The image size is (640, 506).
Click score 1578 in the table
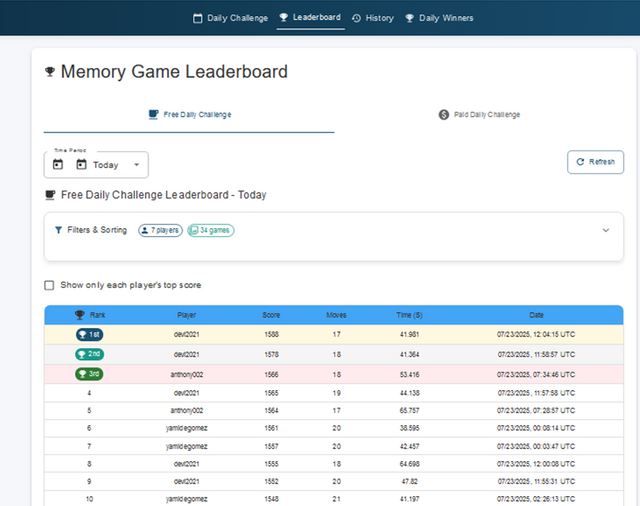coord(271,355)
